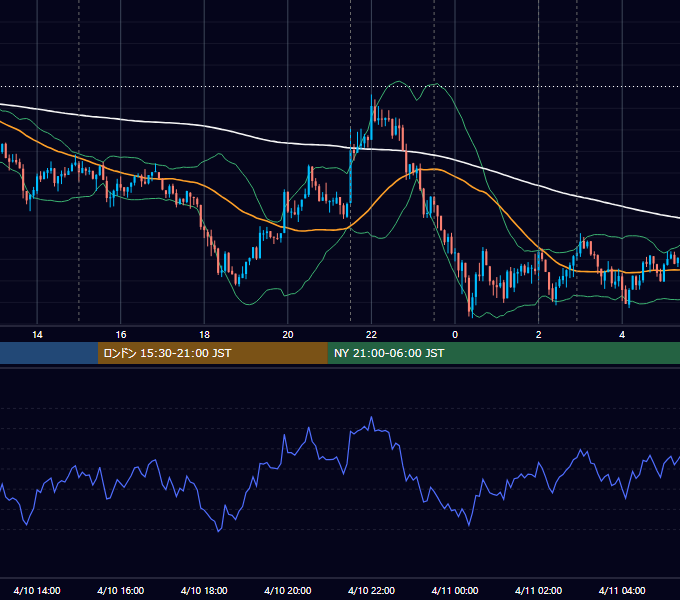Click the 22 hour axis label
This screenshot has width=680, height=600.
pos(371,335)
